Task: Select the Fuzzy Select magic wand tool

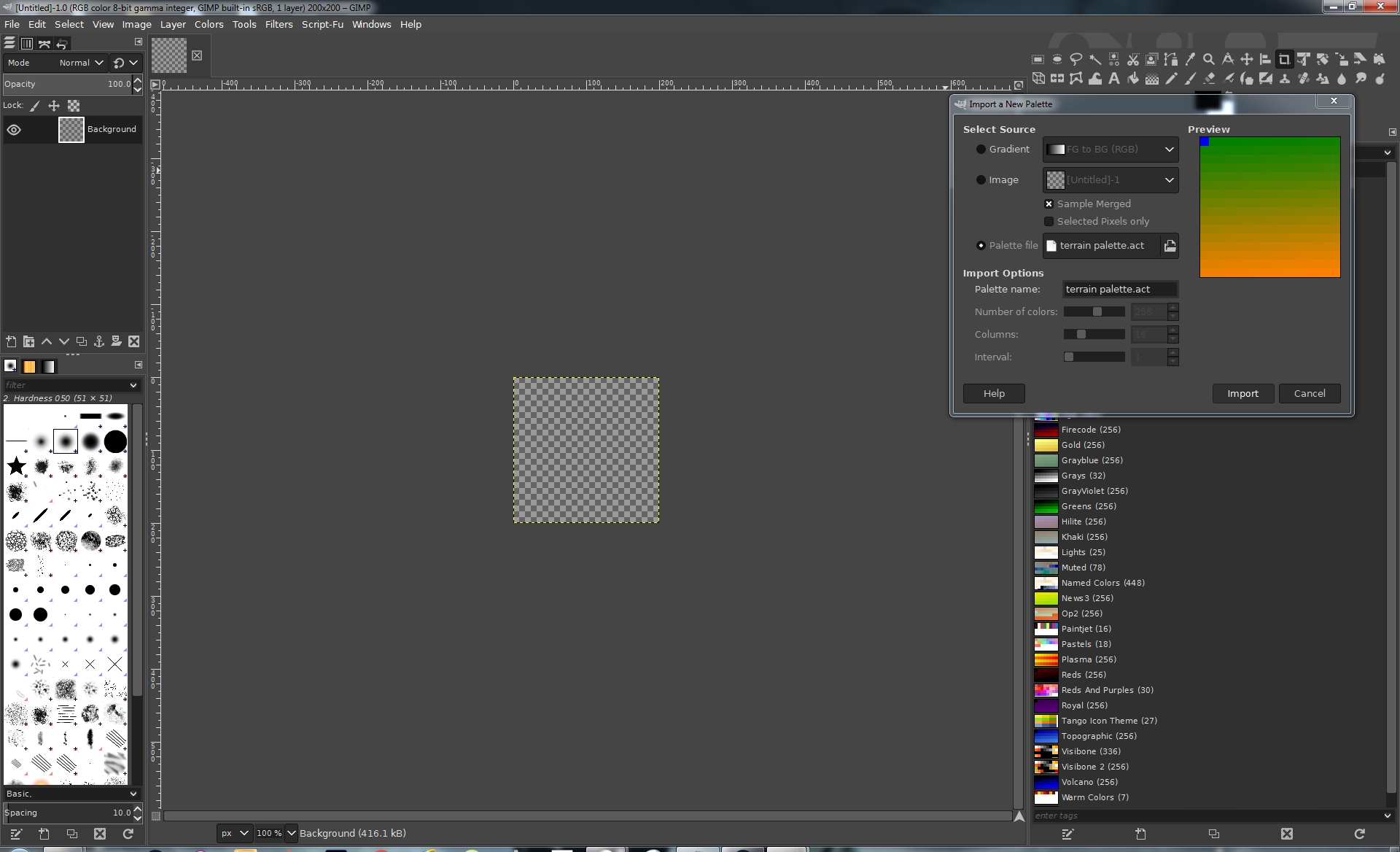Action: click(1095, 59)
